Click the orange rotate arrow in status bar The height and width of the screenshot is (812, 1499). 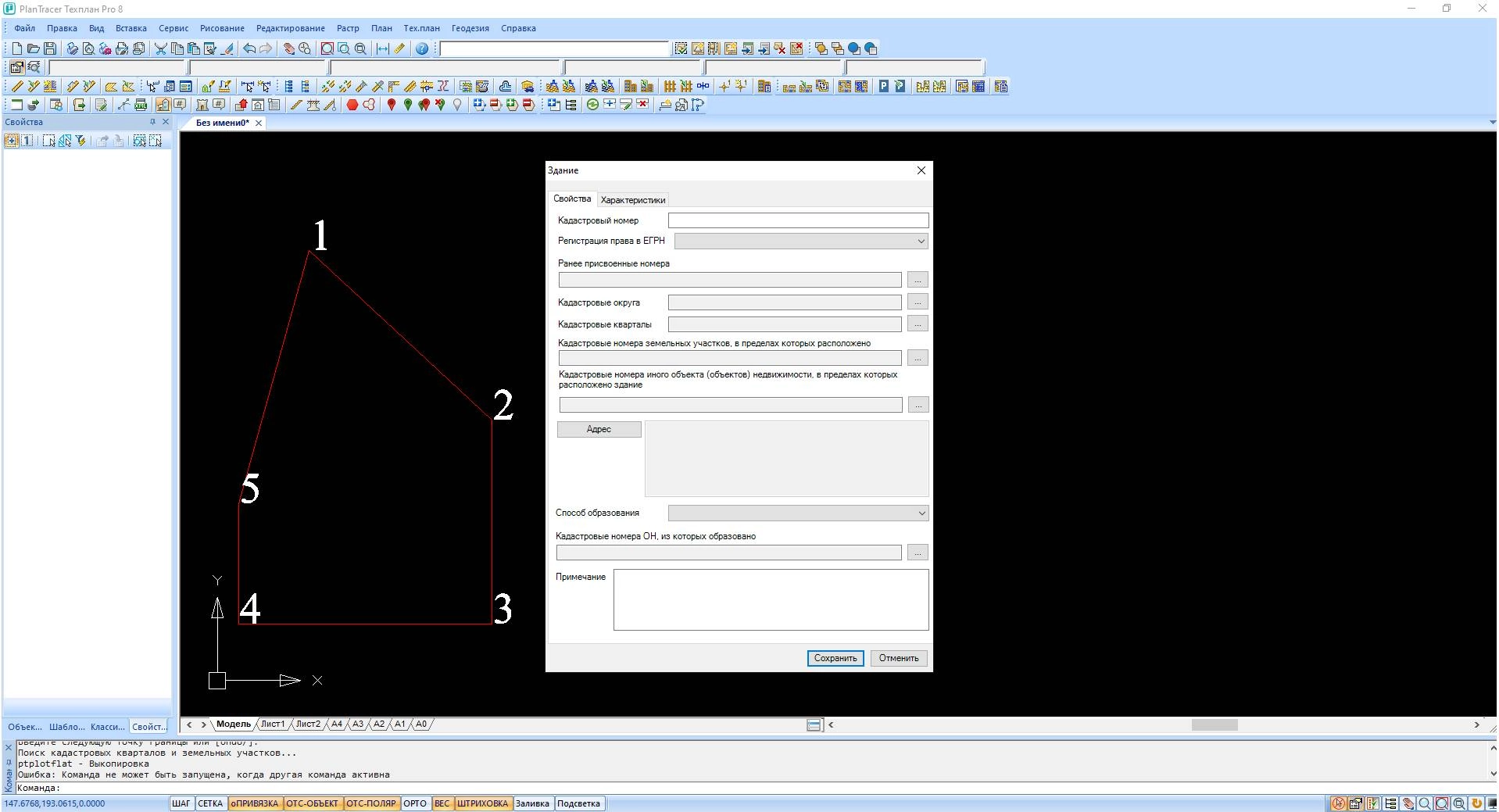pyautogui.click(x=1477, y=803)
